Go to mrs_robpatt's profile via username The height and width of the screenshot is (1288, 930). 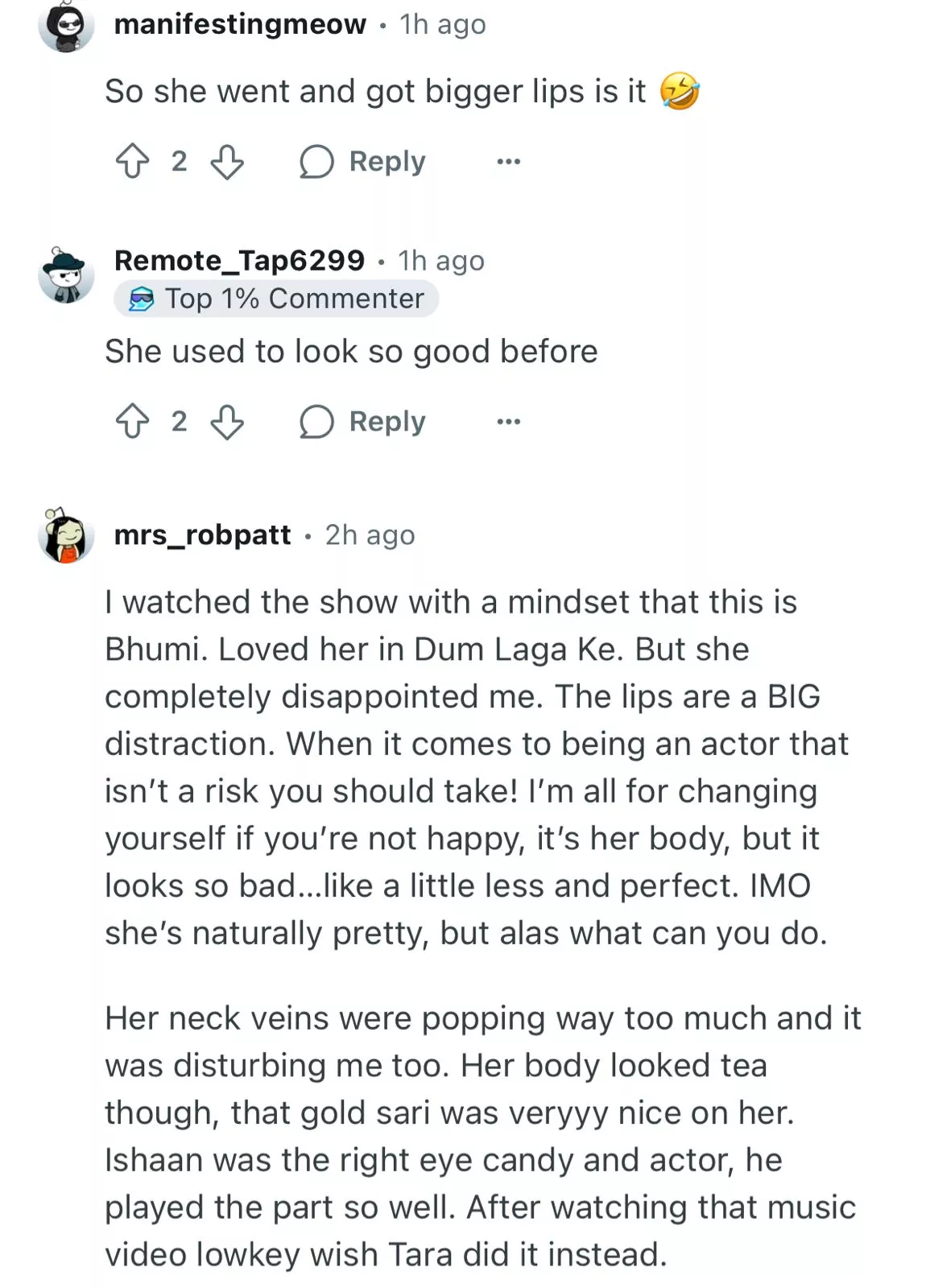[202, 535]
